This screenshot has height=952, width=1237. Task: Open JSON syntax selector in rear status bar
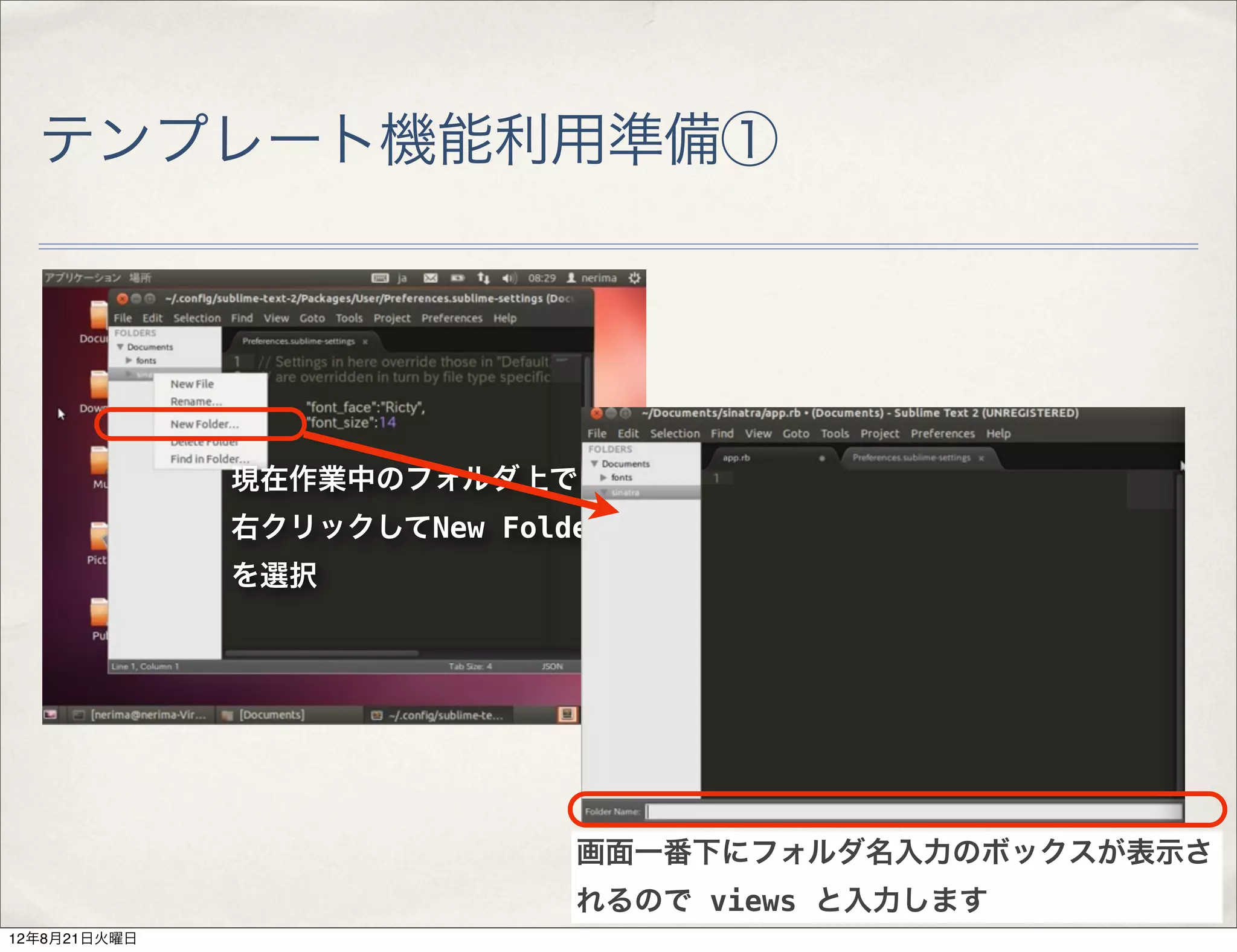tap(552, 666)
